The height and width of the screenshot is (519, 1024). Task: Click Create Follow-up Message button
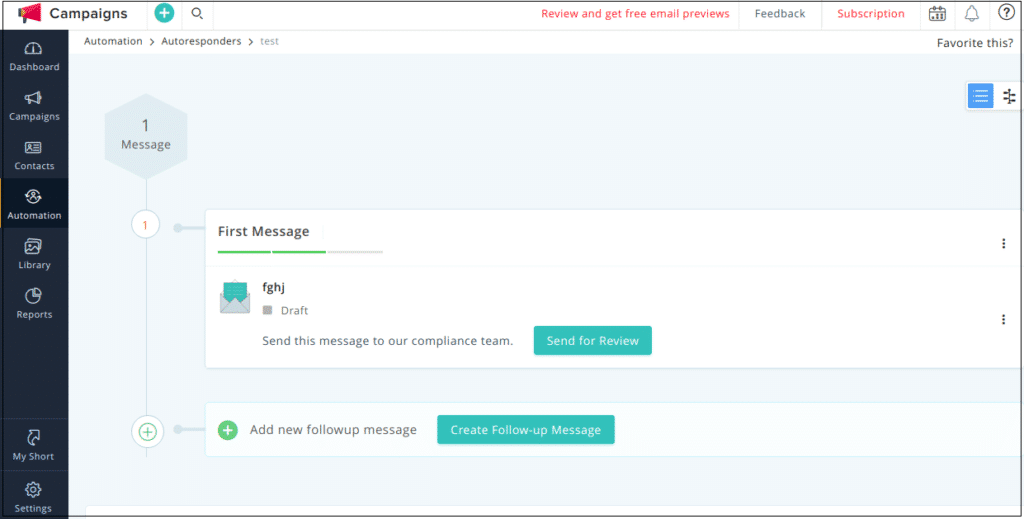(526, 430)
